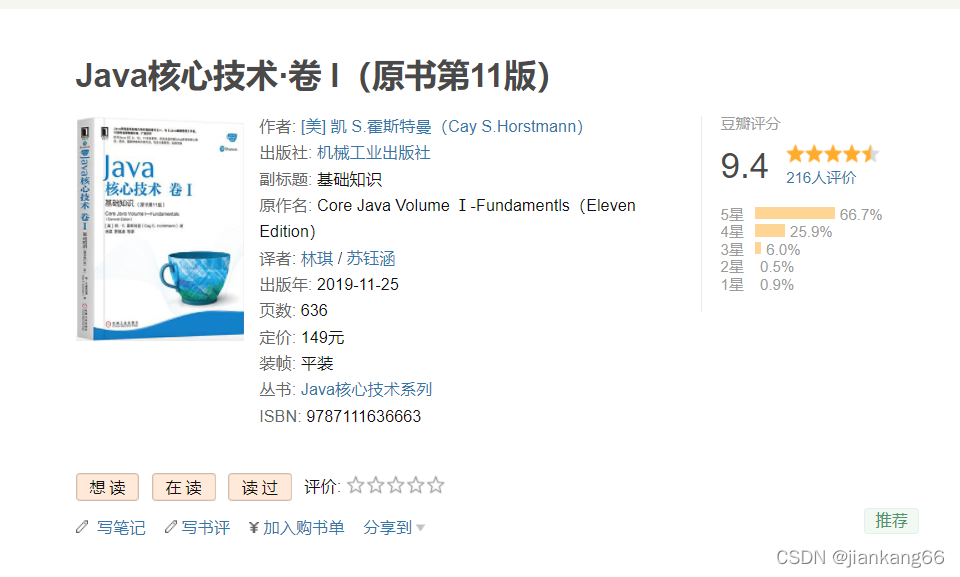Mark the book as 读过
Viewport: 960px width, 577px height.
click(260, 487)
